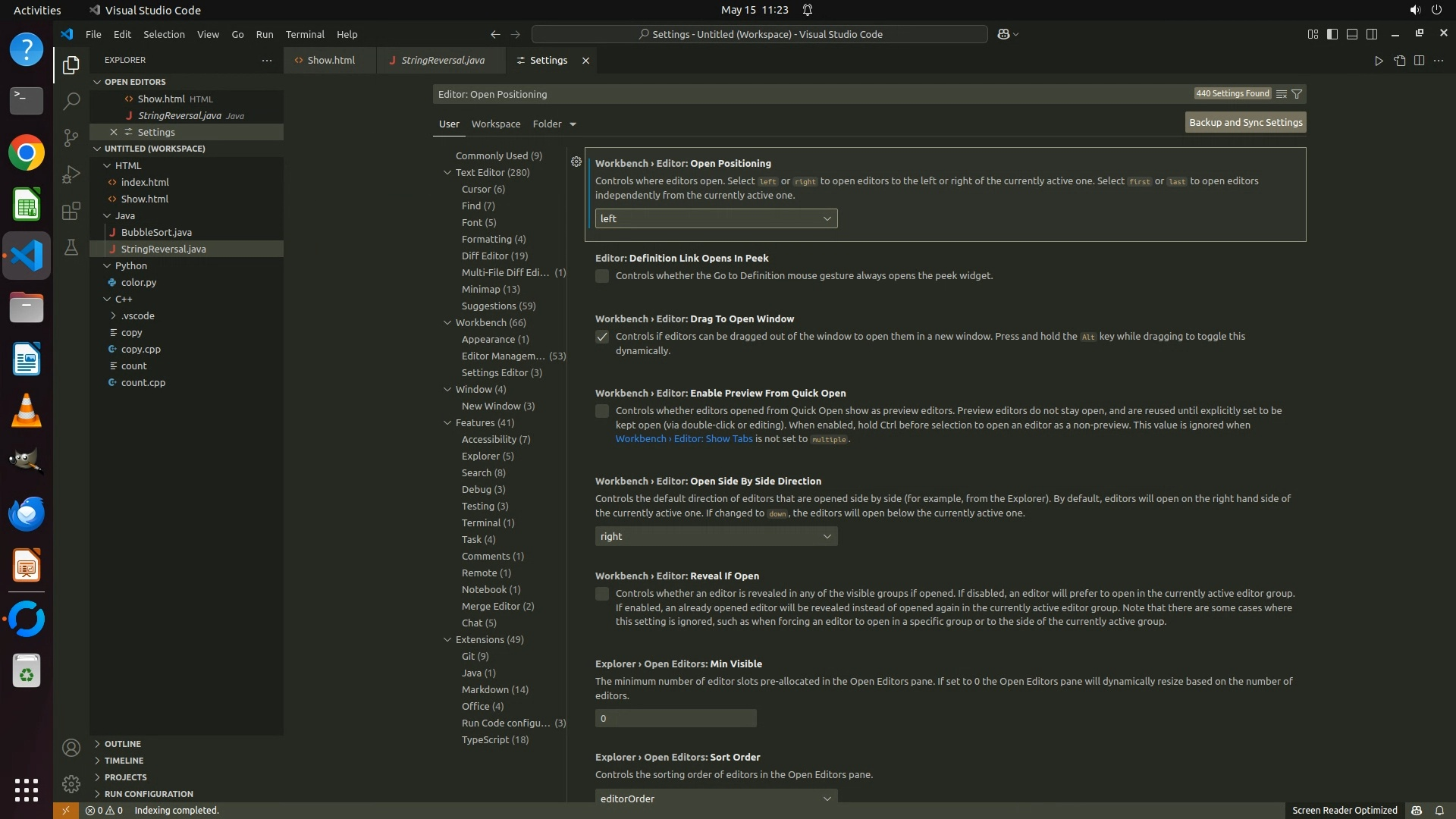Open Source Control view icon
1456x819 pixels.
coord(71,137)
